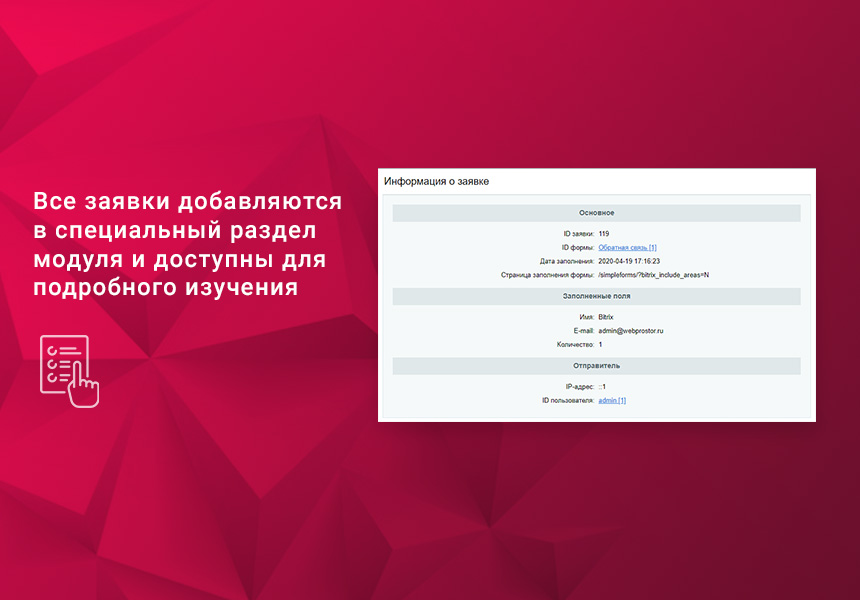Click the email "admin@webprostor.ru"
The width and height of the screenshot is (860, 600).
coord(631,331)
